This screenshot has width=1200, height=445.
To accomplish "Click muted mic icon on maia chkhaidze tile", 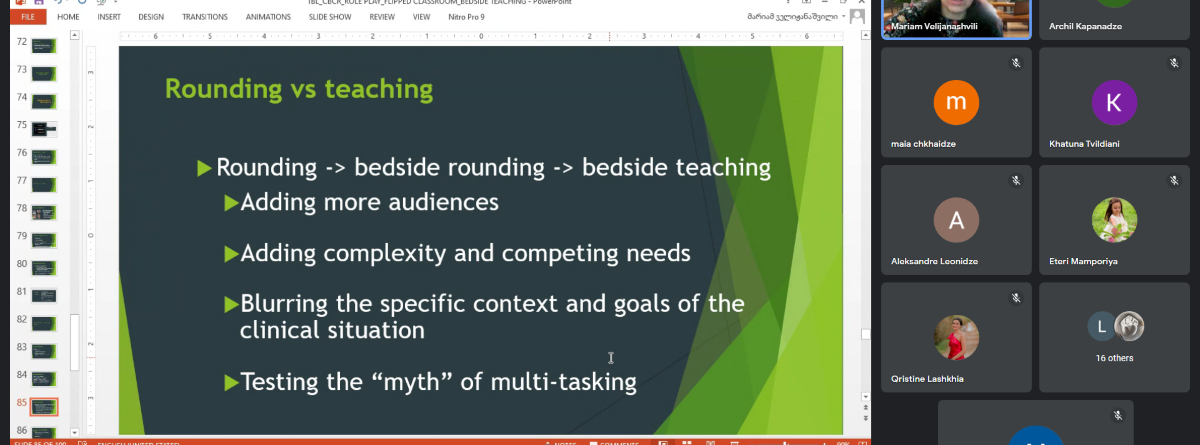I will click(x=1016, y=62).
